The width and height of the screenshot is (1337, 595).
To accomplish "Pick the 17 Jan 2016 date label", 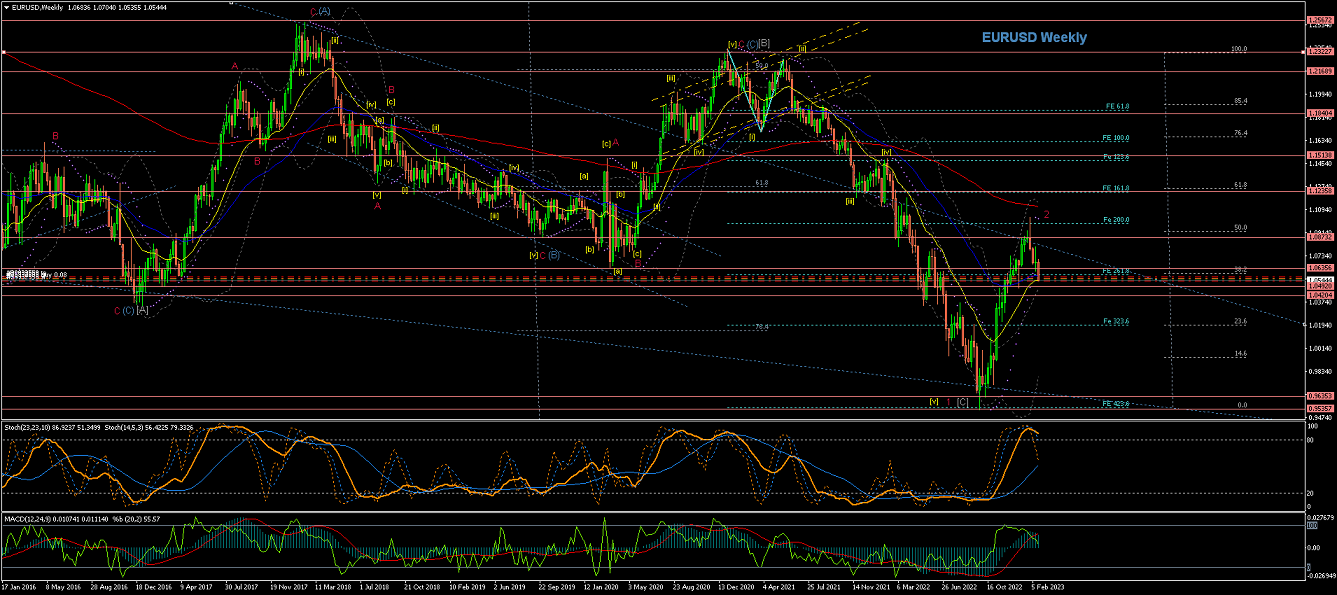I will (19, 589).
